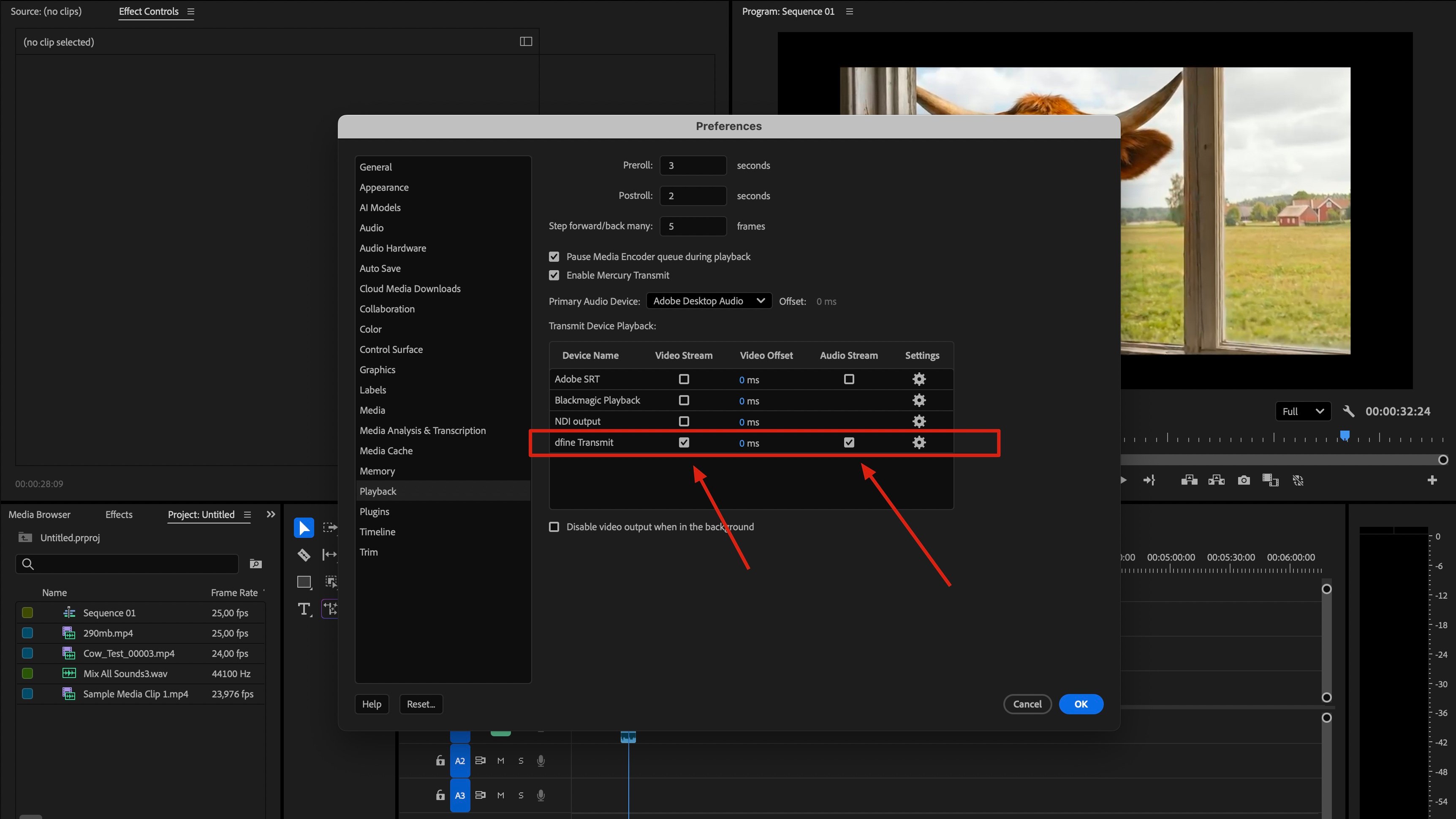Switch to the Media Browser tab
The image size is (1456, 819).
pyautogui.click(x=40, y=514)
